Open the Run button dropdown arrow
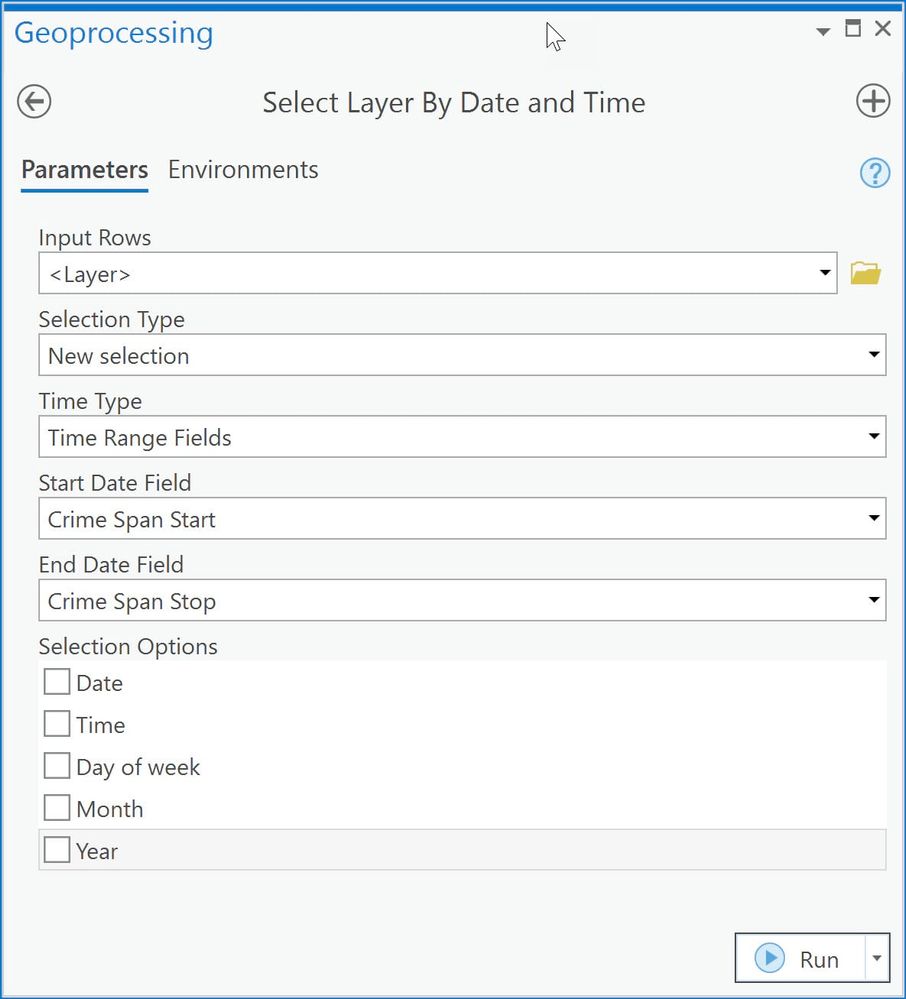The image size is (906, 999). pos(876,959)
